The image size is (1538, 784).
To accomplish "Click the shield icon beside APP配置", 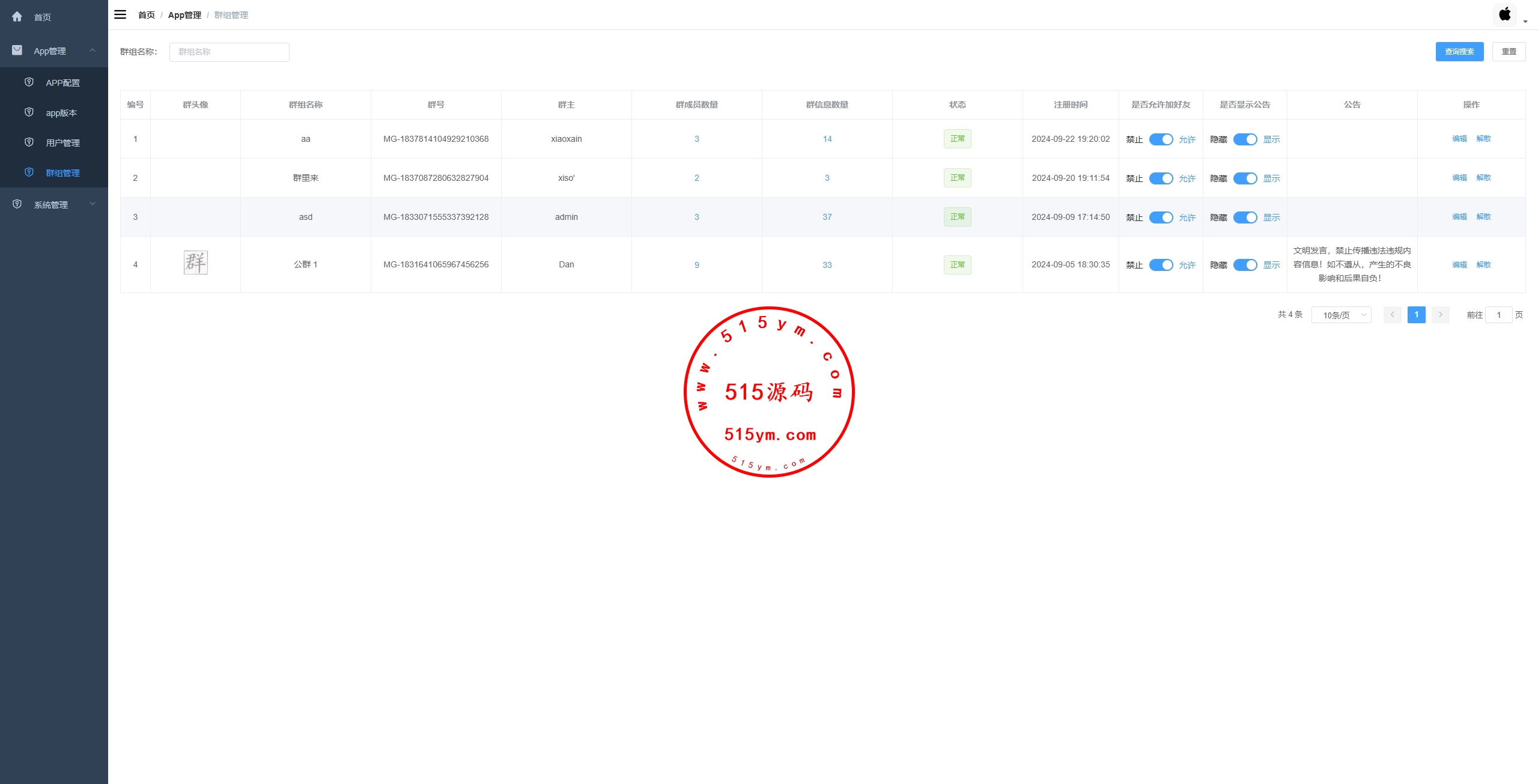I will click(x=29, y=82).
